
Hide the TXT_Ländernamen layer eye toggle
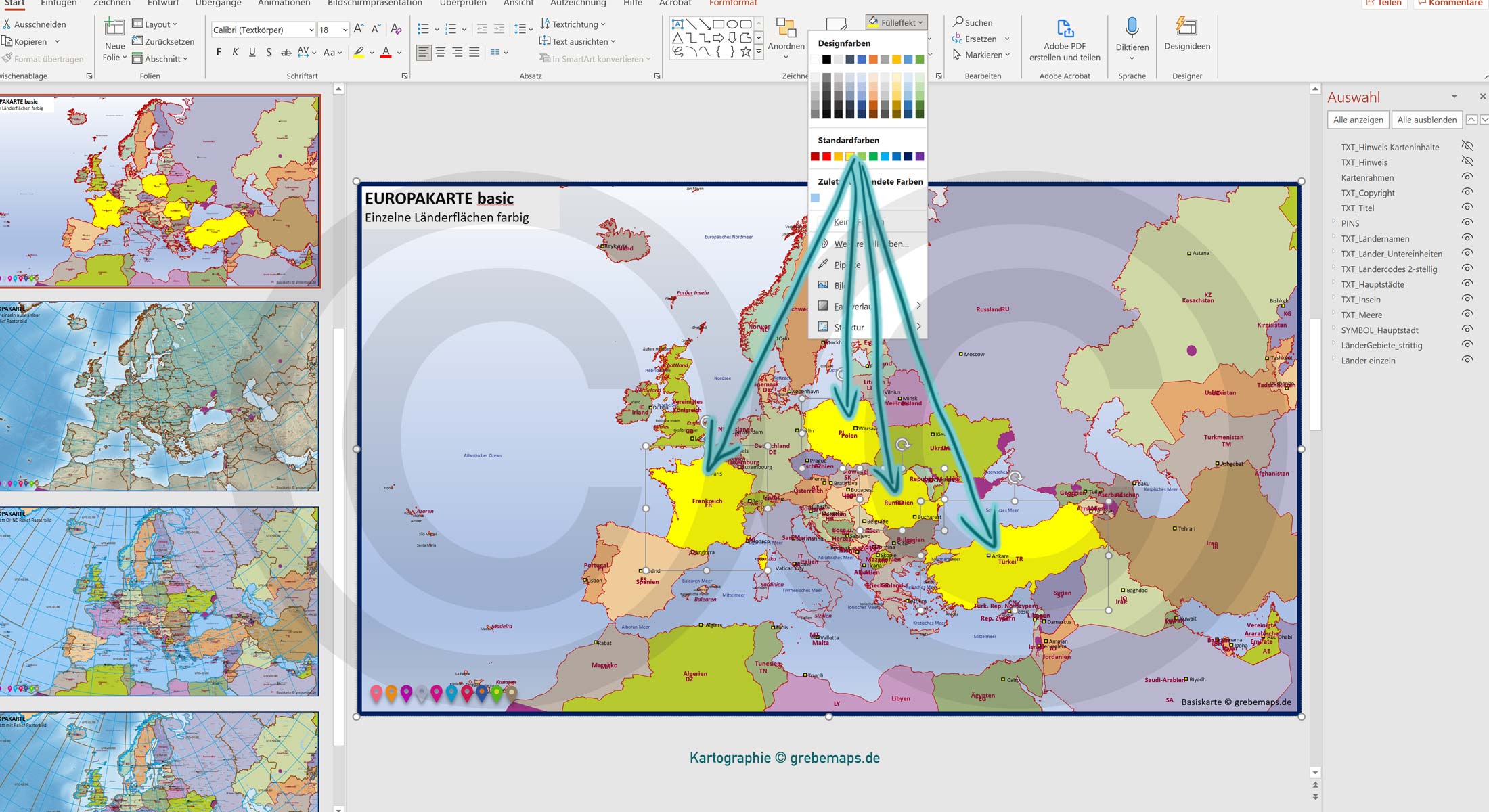click(x=1467, y=237)
